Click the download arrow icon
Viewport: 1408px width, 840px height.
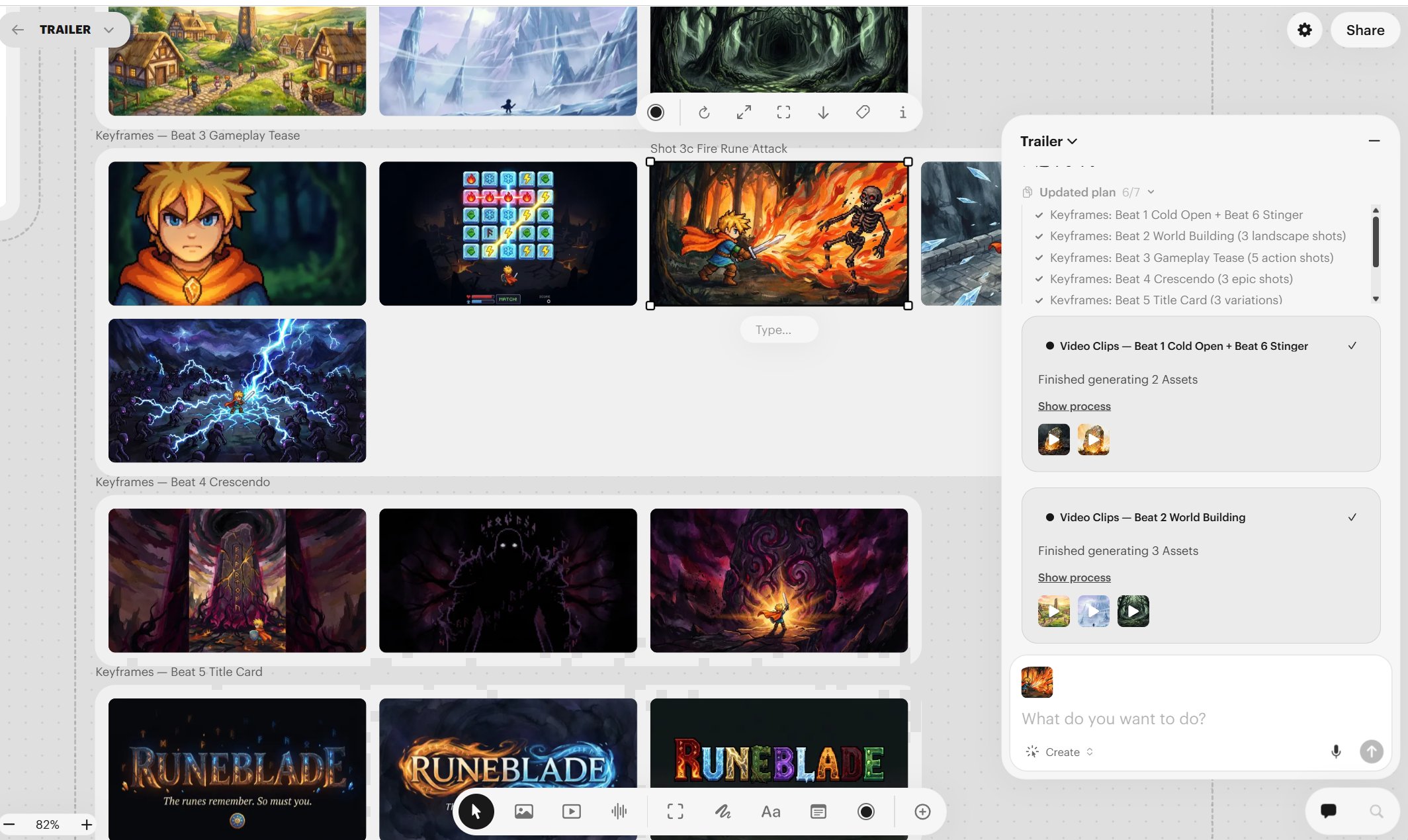click(x=823, y=112)
